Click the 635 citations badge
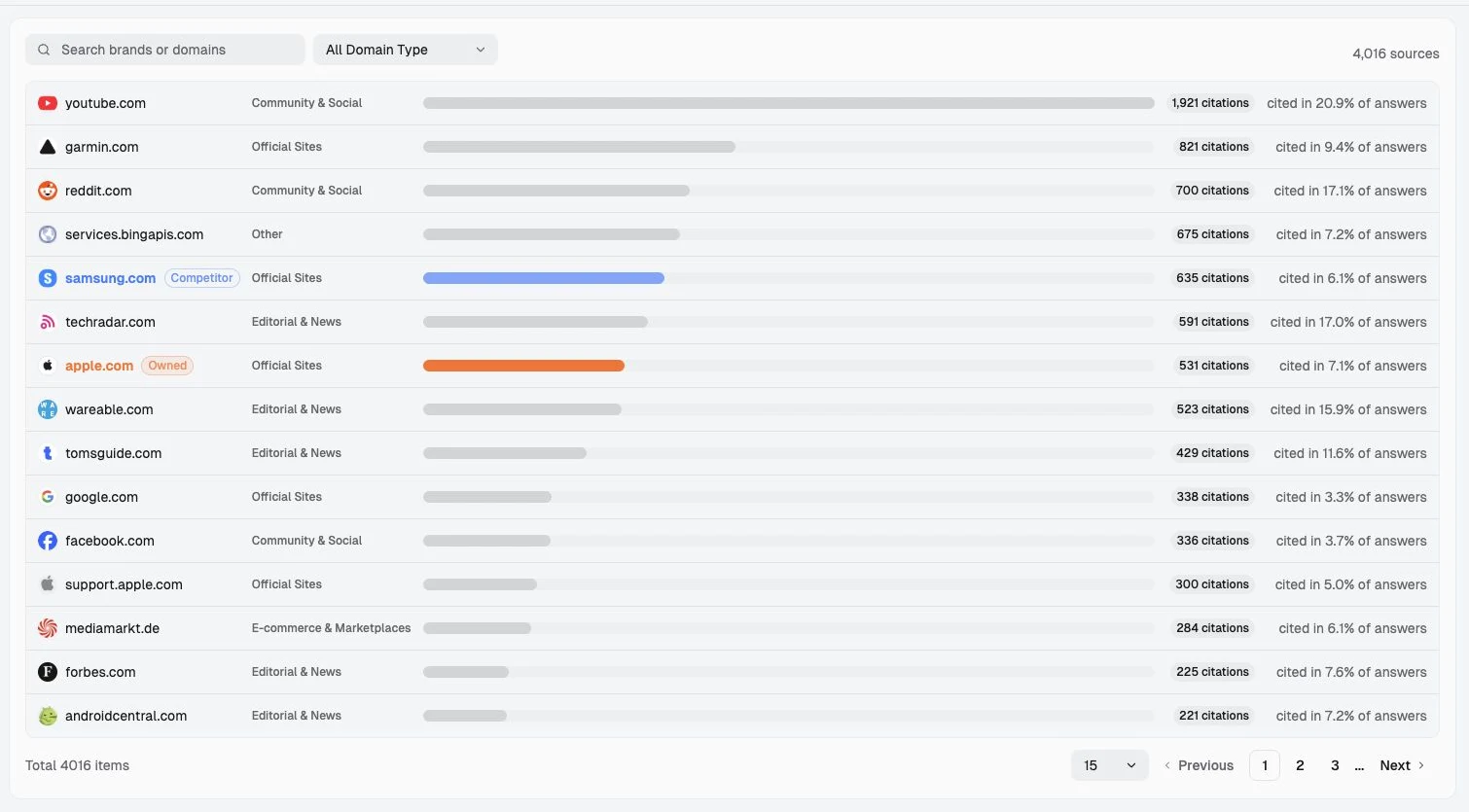The image size is (1469, 812). tap(1212, 278)
